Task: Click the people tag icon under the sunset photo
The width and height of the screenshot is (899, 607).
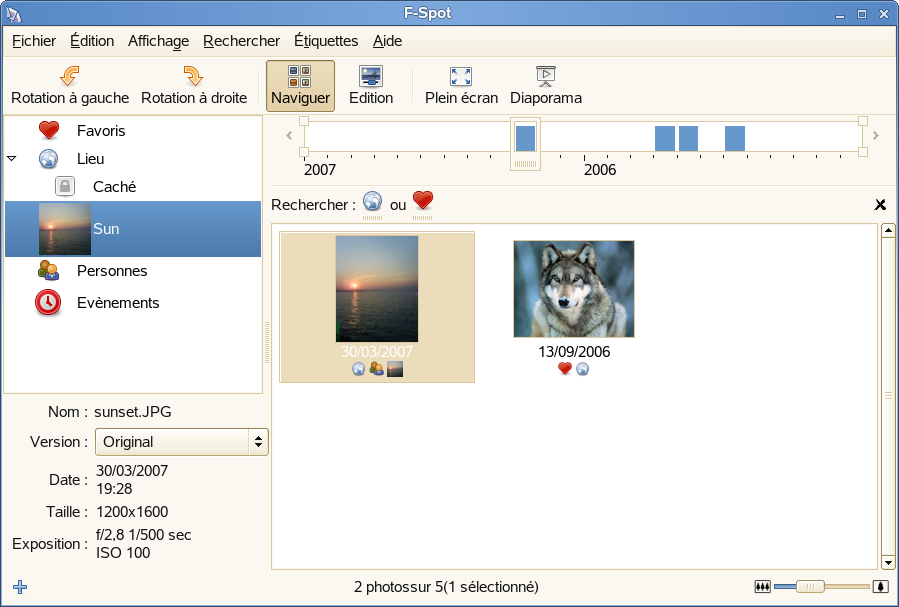Action: click(x=377, y=369)
